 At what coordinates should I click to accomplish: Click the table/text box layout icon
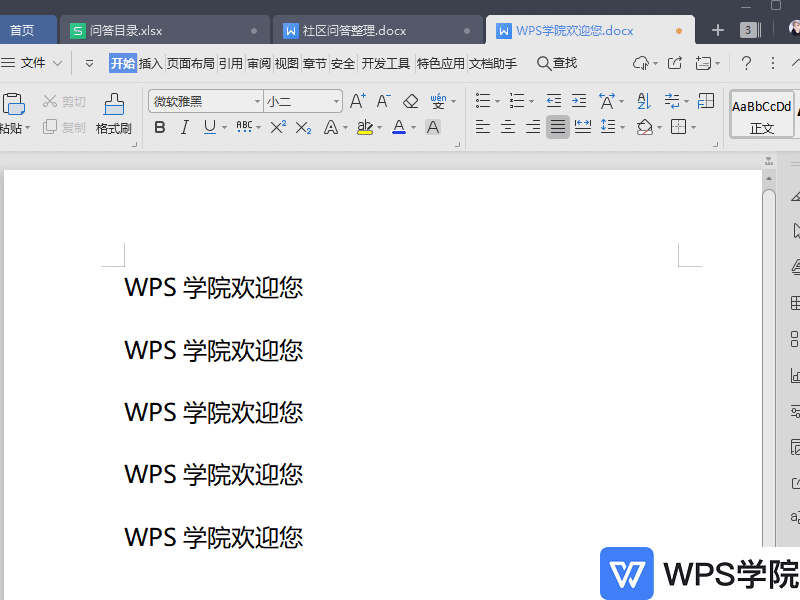pyautogui.click(x=706, y=101)
